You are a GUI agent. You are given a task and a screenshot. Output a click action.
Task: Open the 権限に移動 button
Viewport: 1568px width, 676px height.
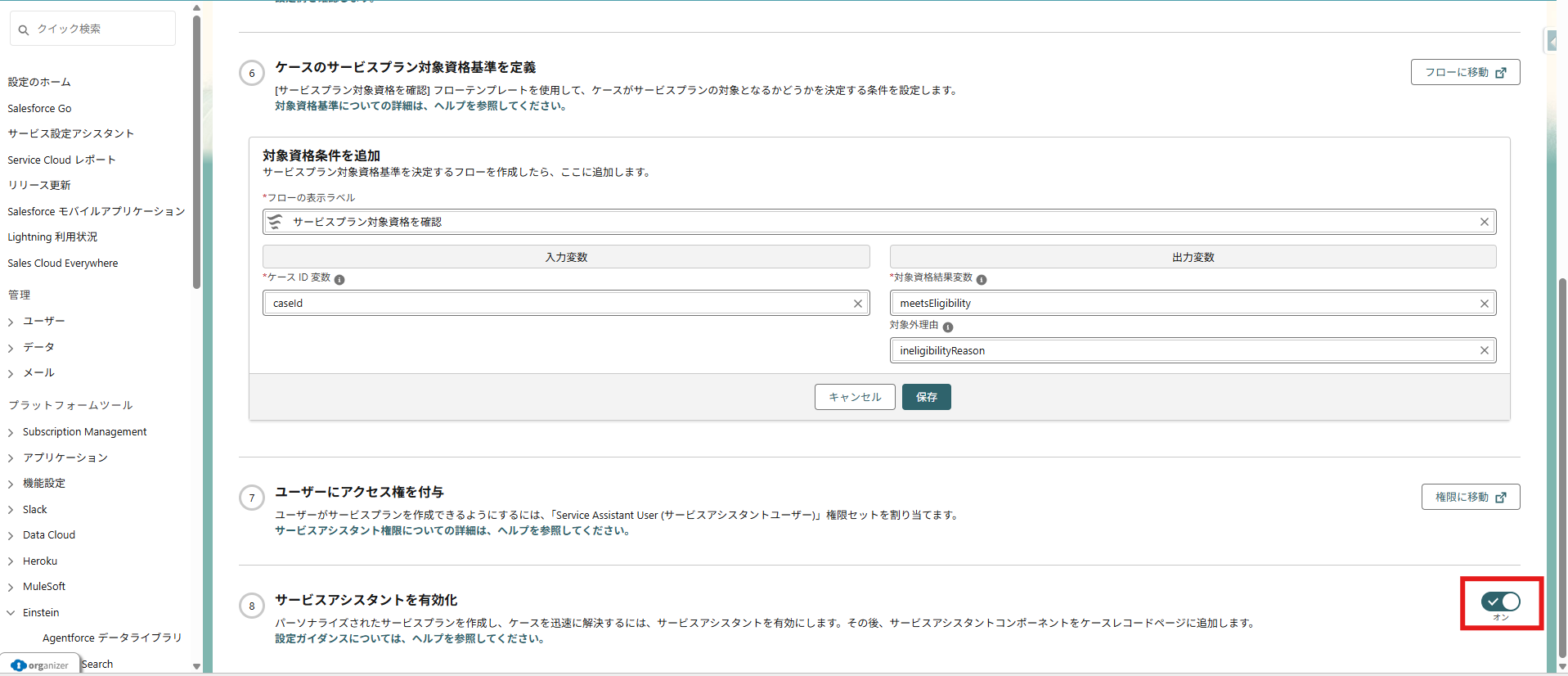point(1470,497)
